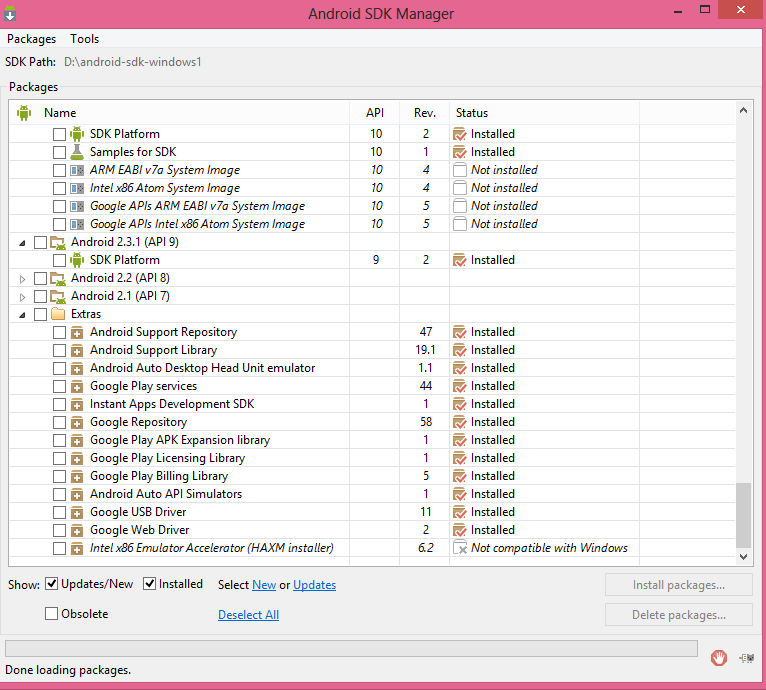Click the Android robot icon in Name header
The height and width of the screenshot is (690, 766).
point(23,113)
